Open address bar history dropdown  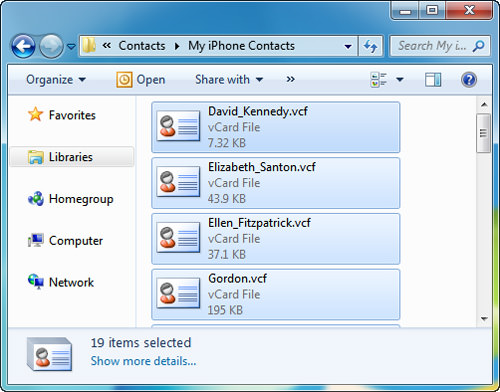click(x=348, y=46)
